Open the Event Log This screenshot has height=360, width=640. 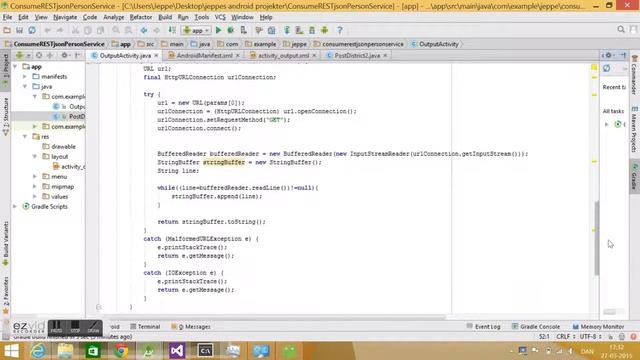pyautogui.click(x=483, y=327)
